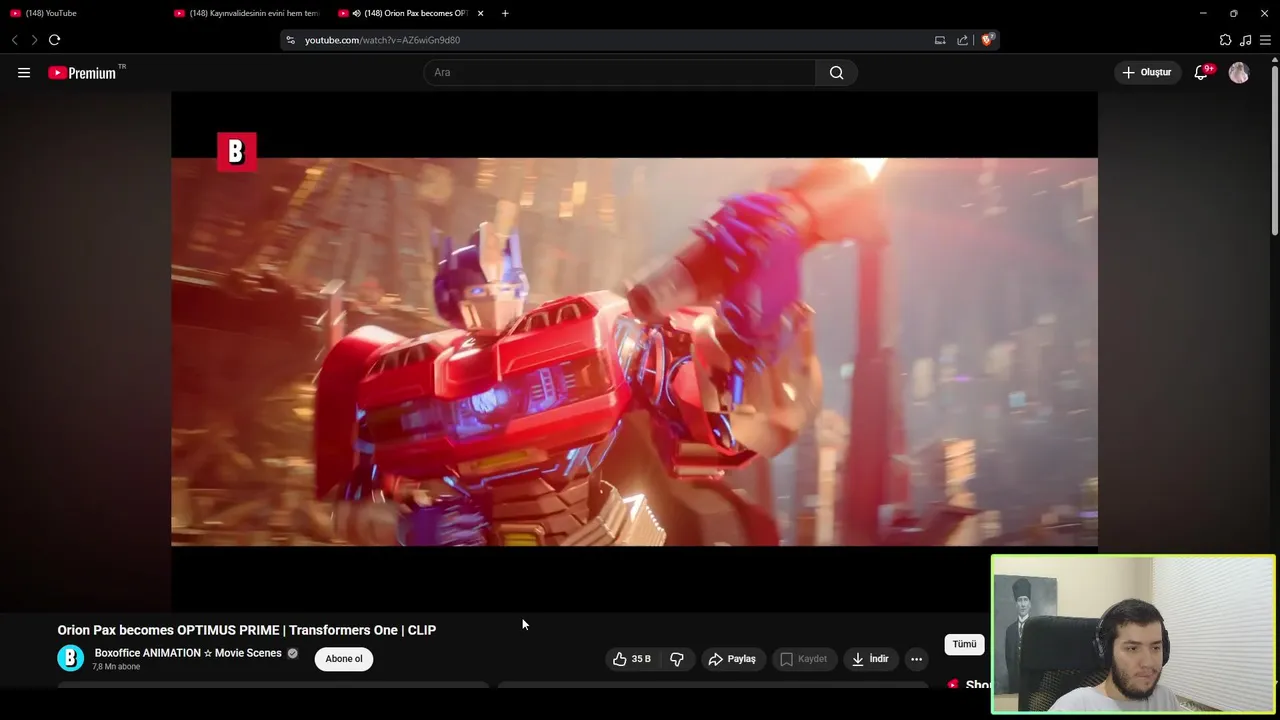Click the screen icon in address bar

940,40
